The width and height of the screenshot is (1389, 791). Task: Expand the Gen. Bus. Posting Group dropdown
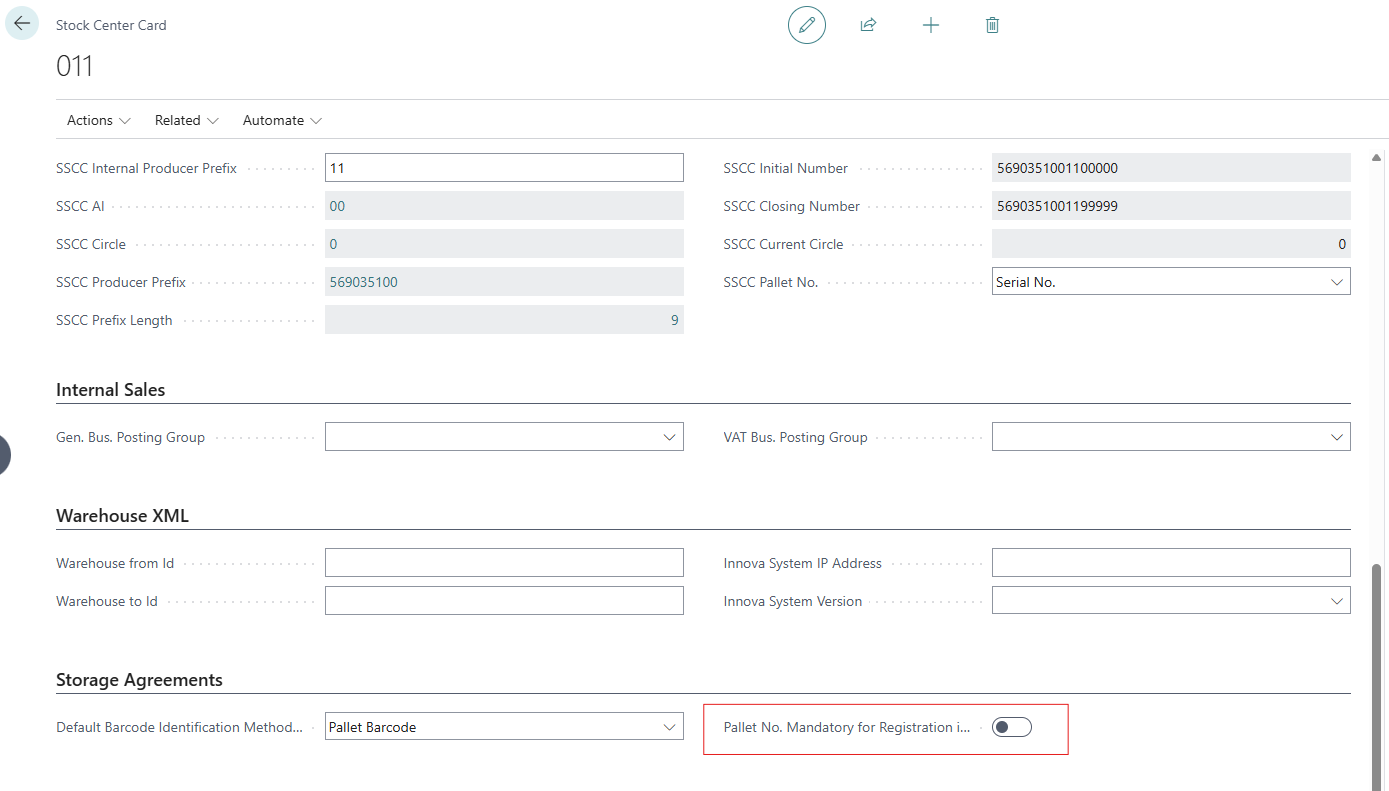click(x=504, y=437)
